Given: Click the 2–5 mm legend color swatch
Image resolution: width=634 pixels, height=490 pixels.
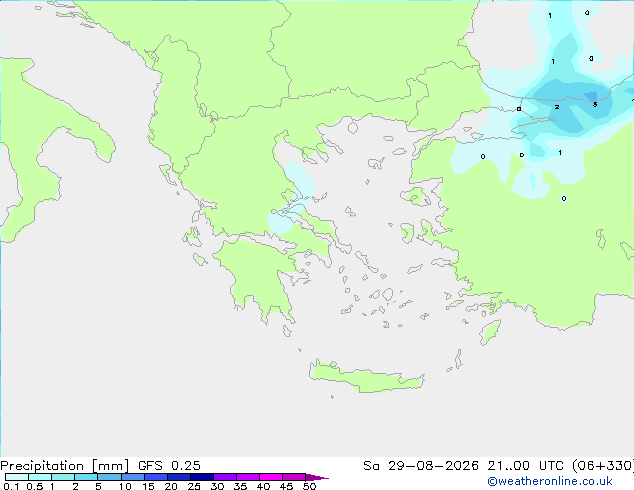Looking at the screenshot, I should (86, 477).
